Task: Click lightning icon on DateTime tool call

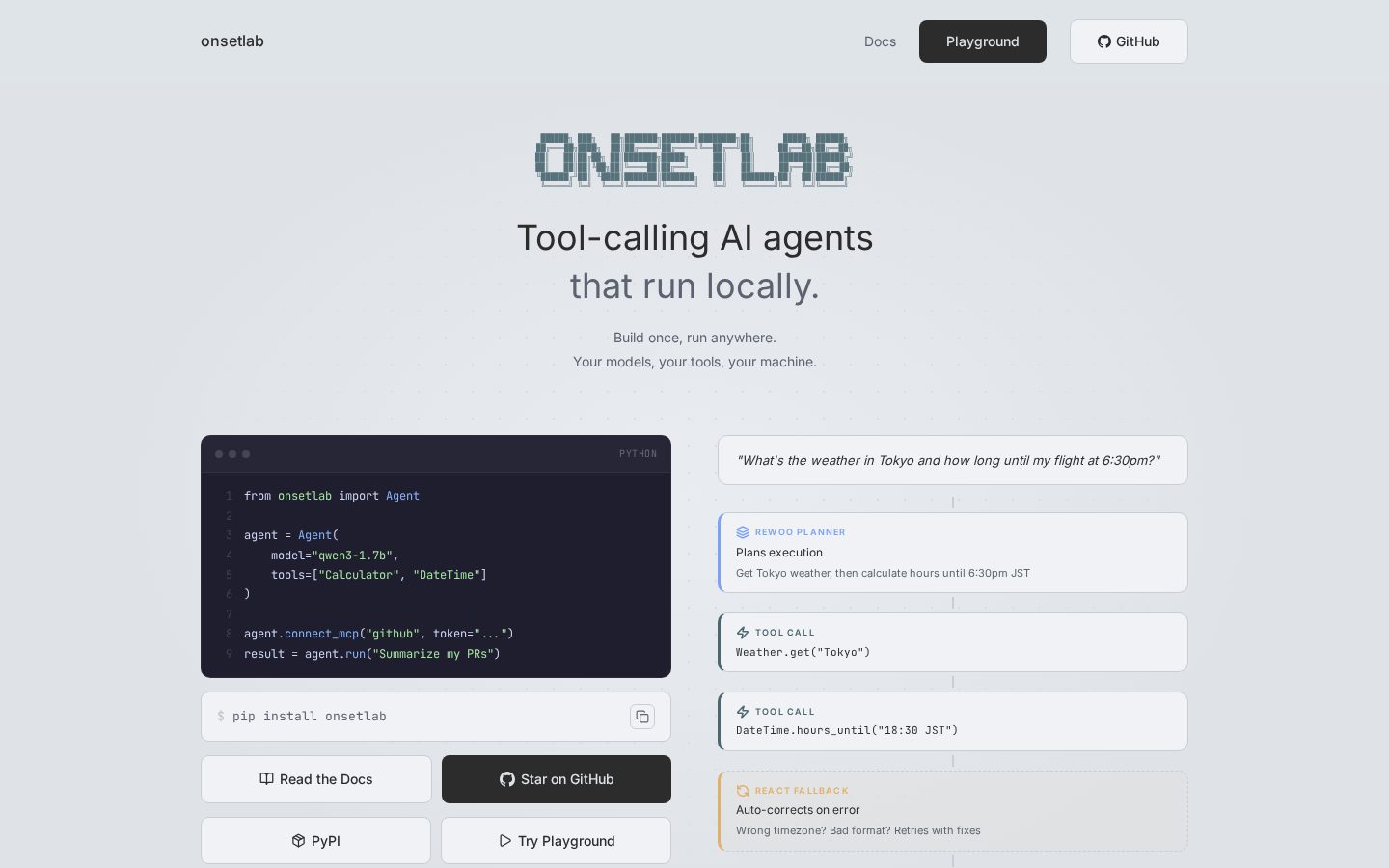Action: coord(743,712)
